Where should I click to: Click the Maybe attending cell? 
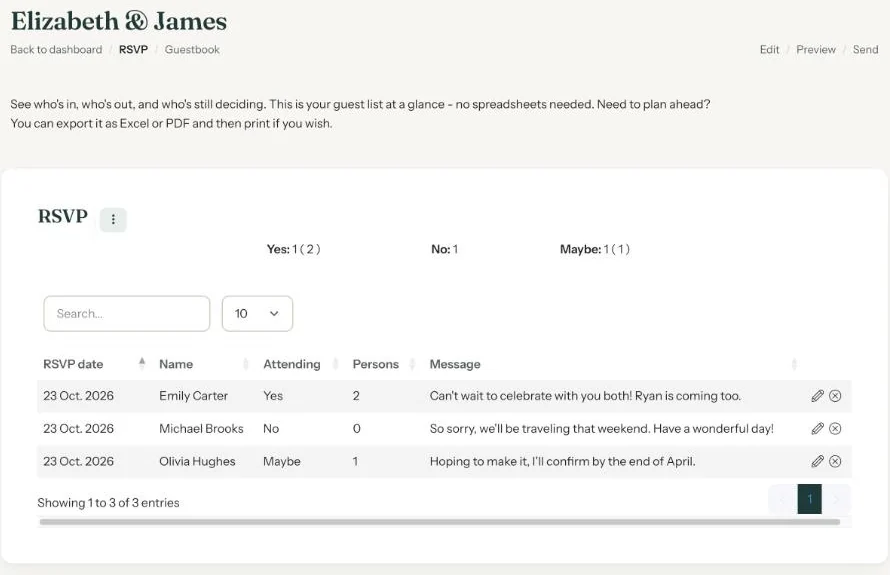[x=282, y=461]
